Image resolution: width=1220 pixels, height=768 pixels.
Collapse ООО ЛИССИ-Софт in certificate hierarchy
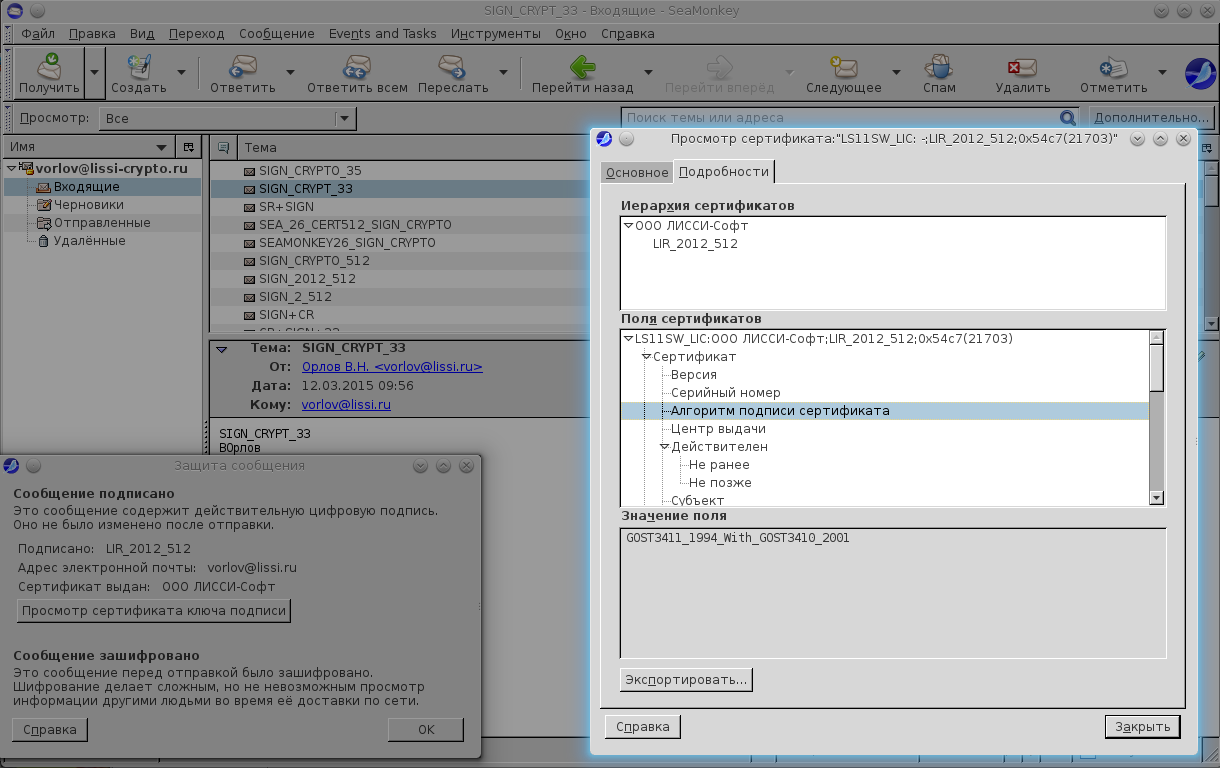click(x=628, y=226)
